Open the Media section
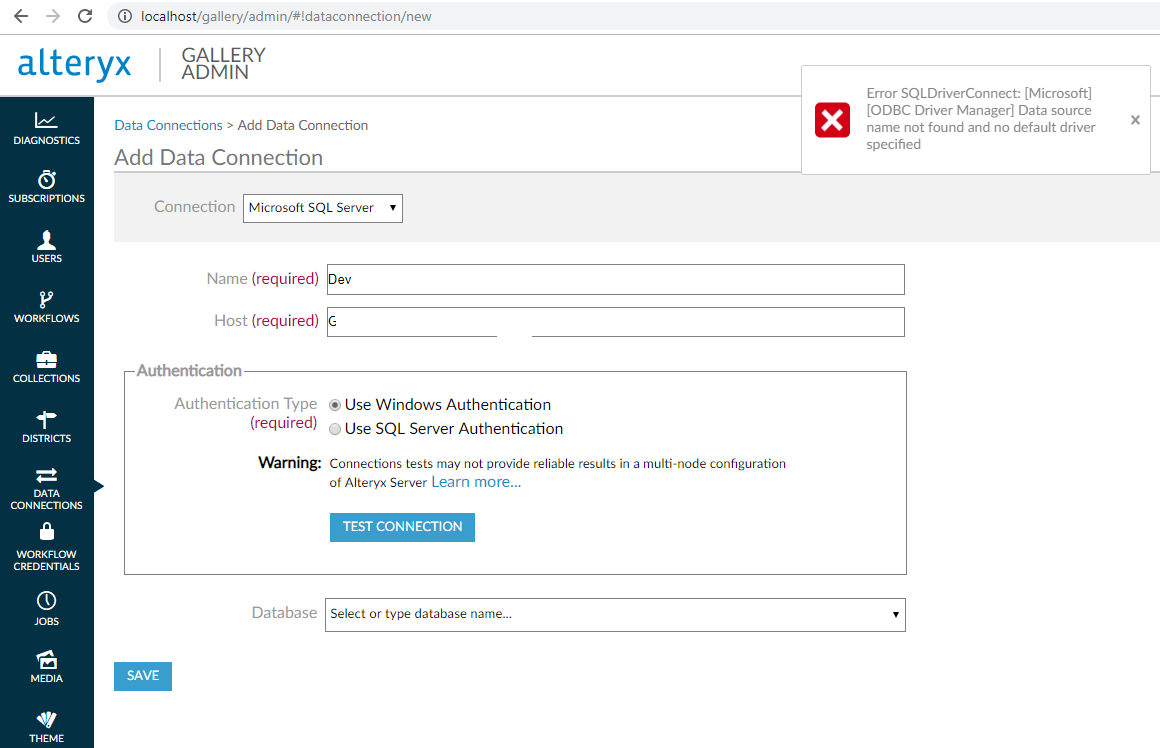Screen dimensions: 1160x748 click(x=46, y=666)
